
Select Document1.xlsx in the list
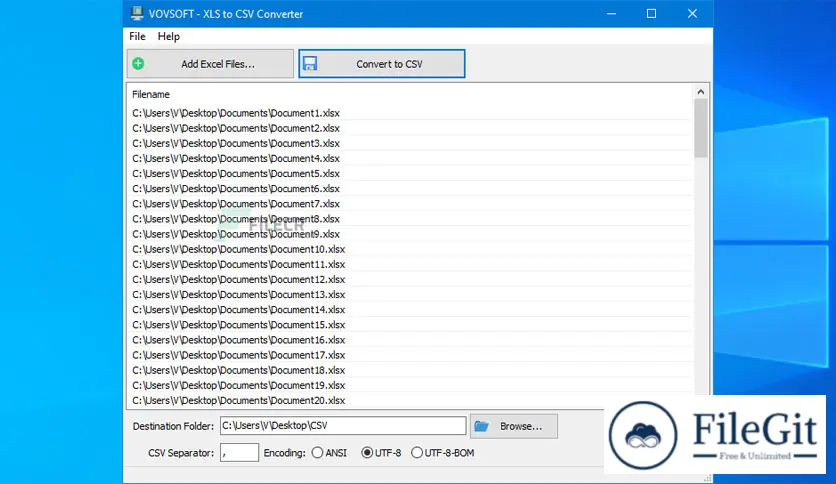pyautogui.click(x=236, y=113)
